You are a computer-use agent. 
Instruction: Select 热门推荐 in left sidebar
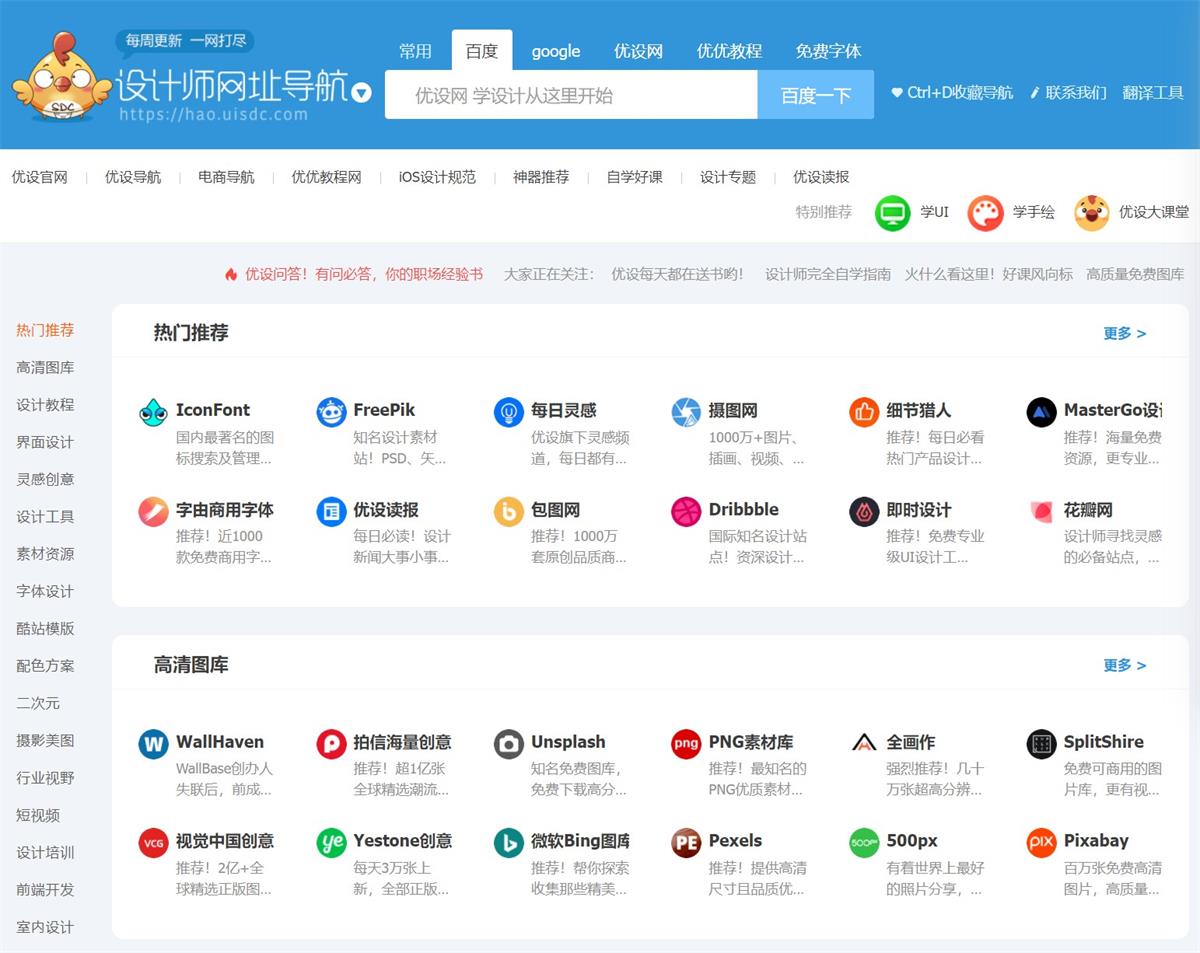click(x=45, y=330)
